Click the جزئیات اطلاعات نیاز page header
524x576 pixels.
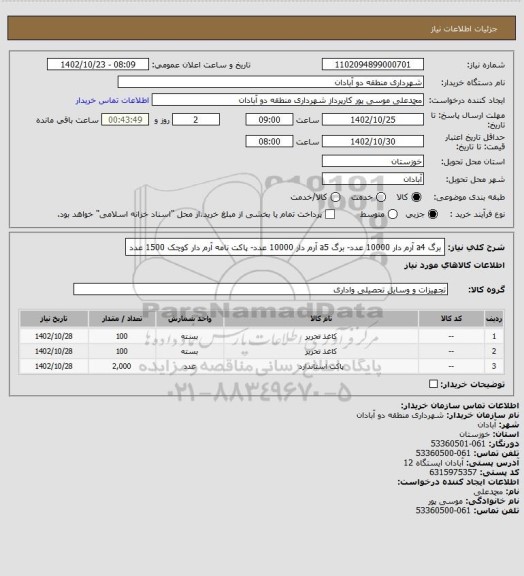click(464, 29)
